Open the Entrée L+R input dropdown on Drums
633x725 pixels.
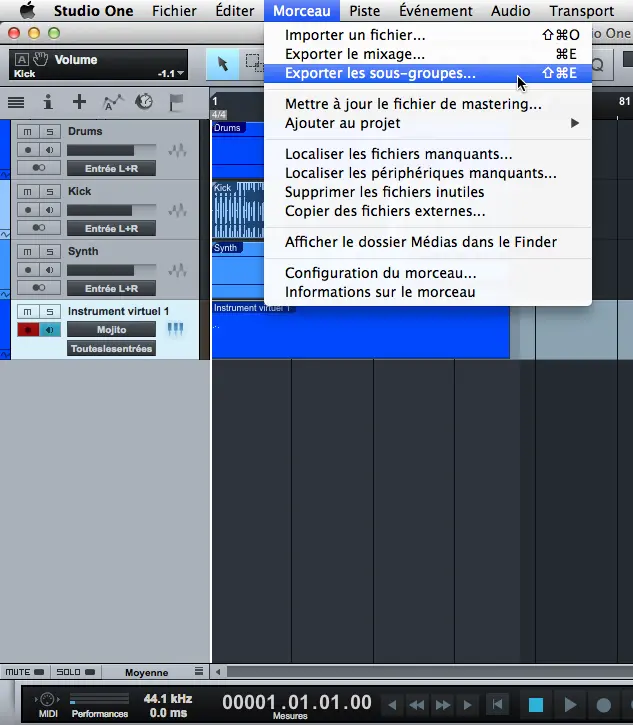point(111,169)
